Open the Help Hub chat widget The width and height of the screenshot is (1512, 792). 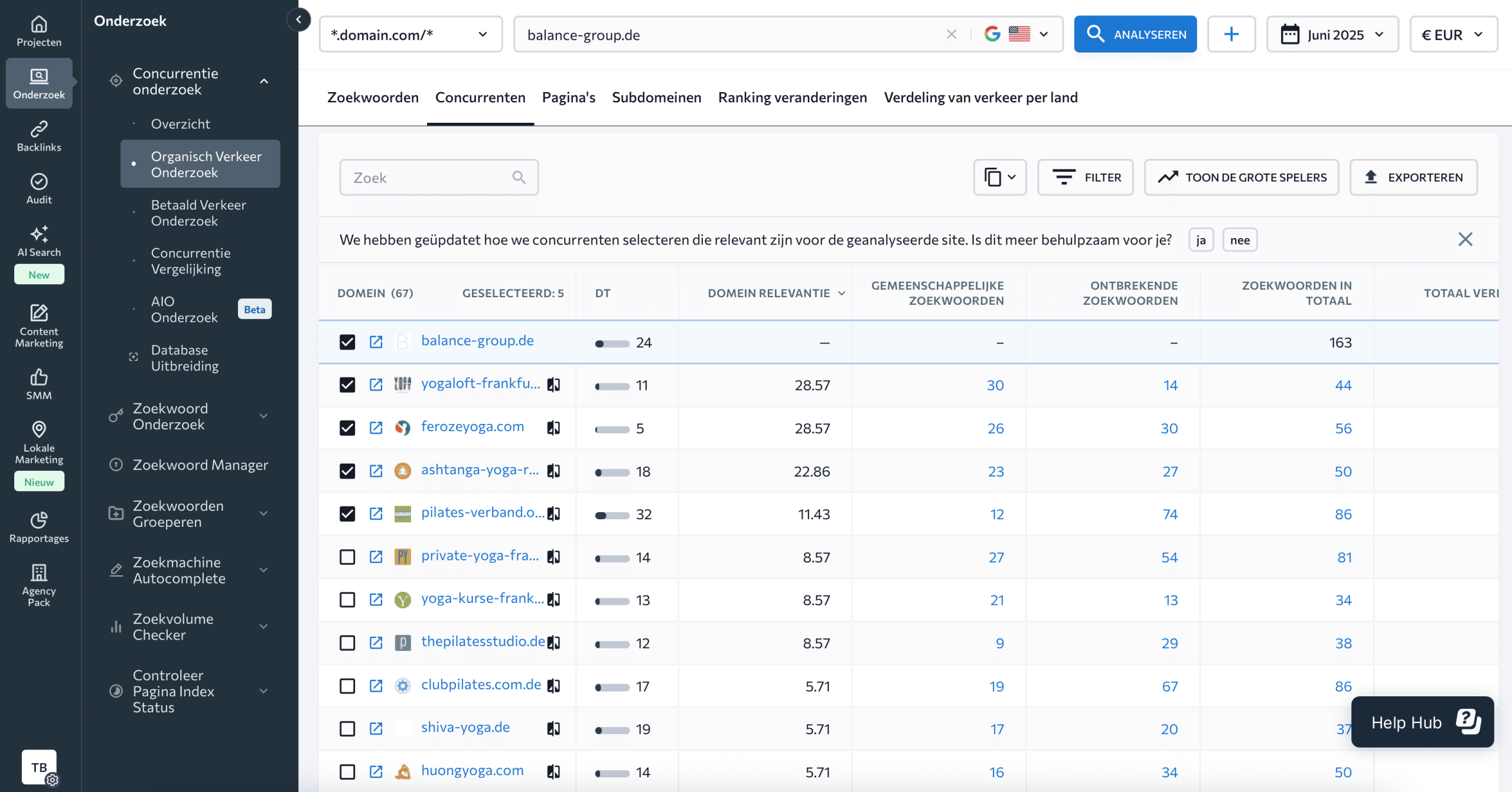click(1422, 722)
